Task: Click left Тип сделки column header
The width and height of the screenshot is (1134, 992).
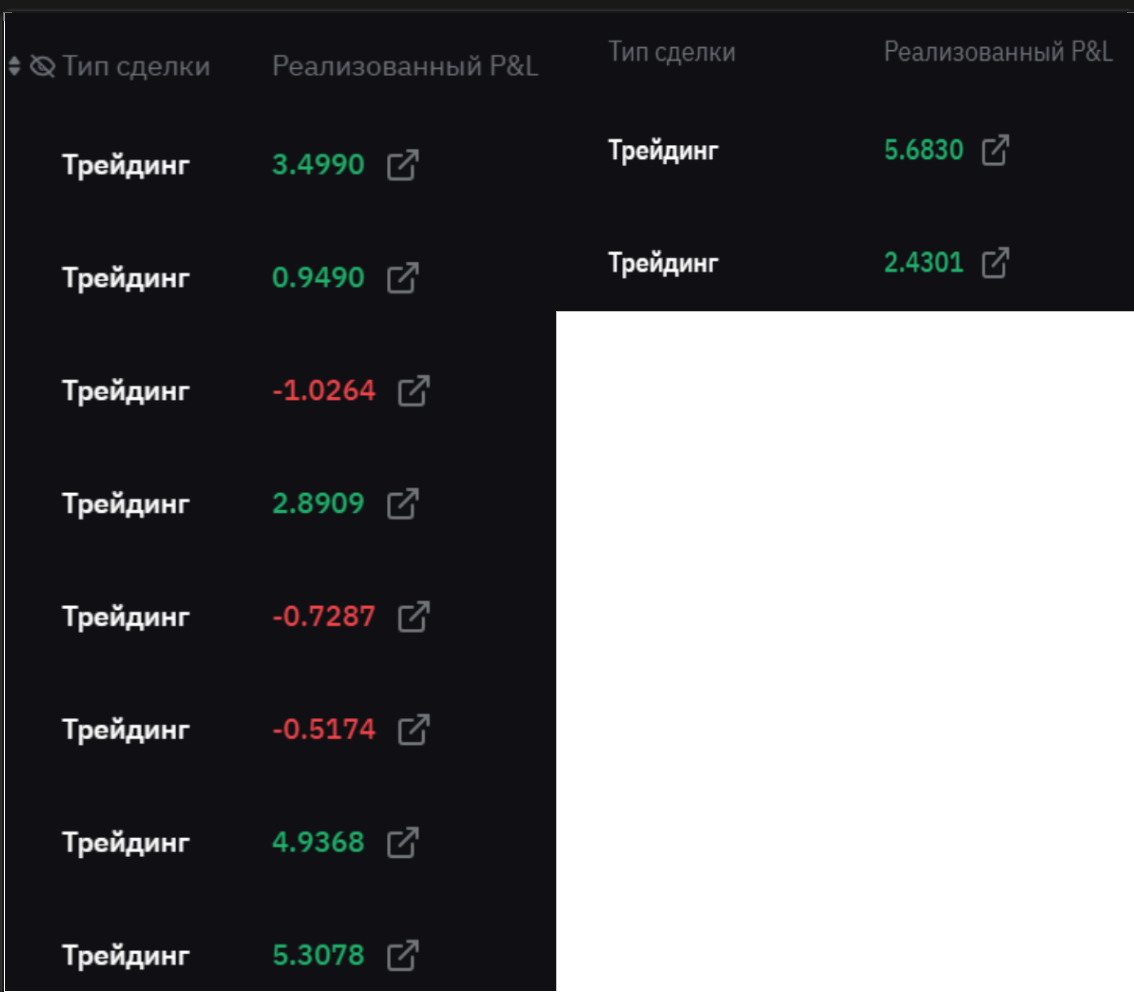Action: pos(136,67)
